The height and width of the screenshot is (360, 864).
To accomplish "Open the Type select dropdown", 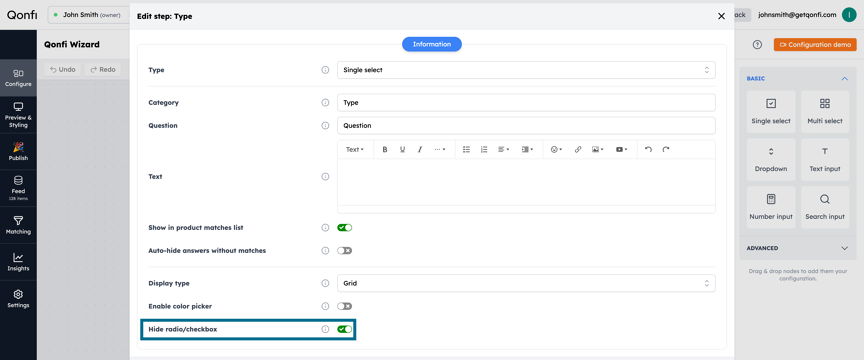I will pyautogui.click(x=526, y=70).
